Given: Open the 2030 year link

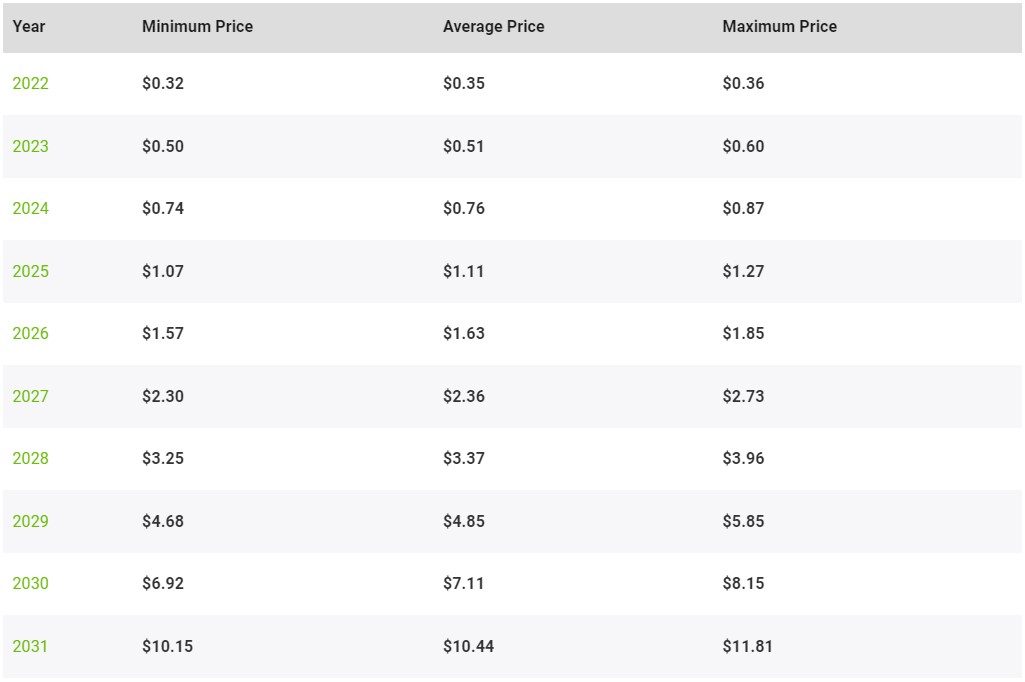Looking at the screenshot, I should pyautogui.click(x=30, y=583).
